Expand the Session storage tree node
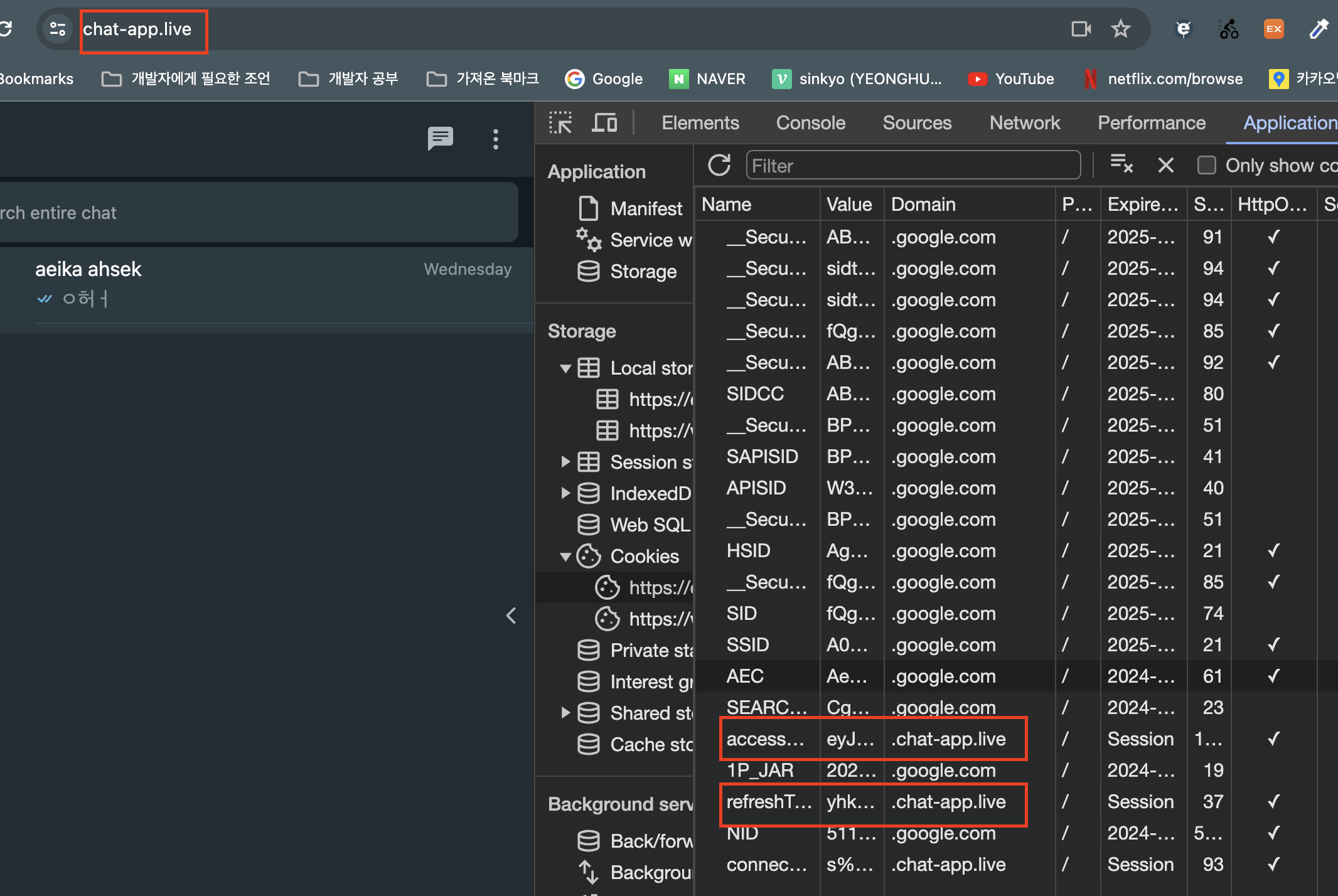Image resolution: width=1338 pixels, height=896 pixels. (565, 462)
